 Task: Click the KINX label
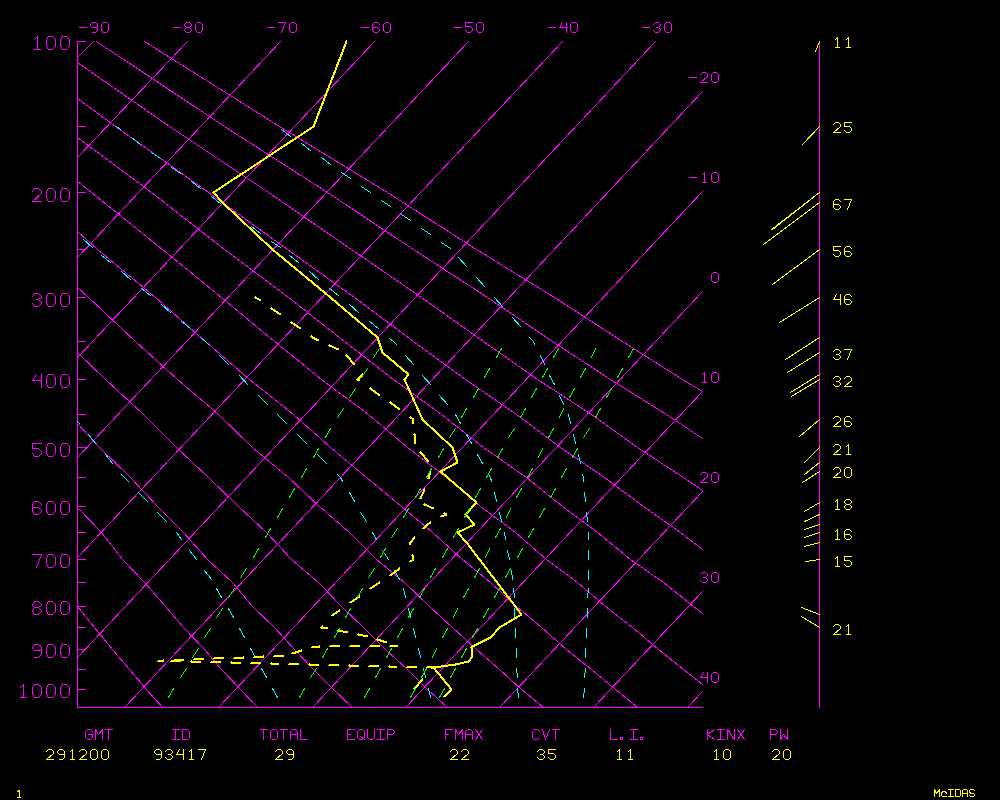click(725, 735)
